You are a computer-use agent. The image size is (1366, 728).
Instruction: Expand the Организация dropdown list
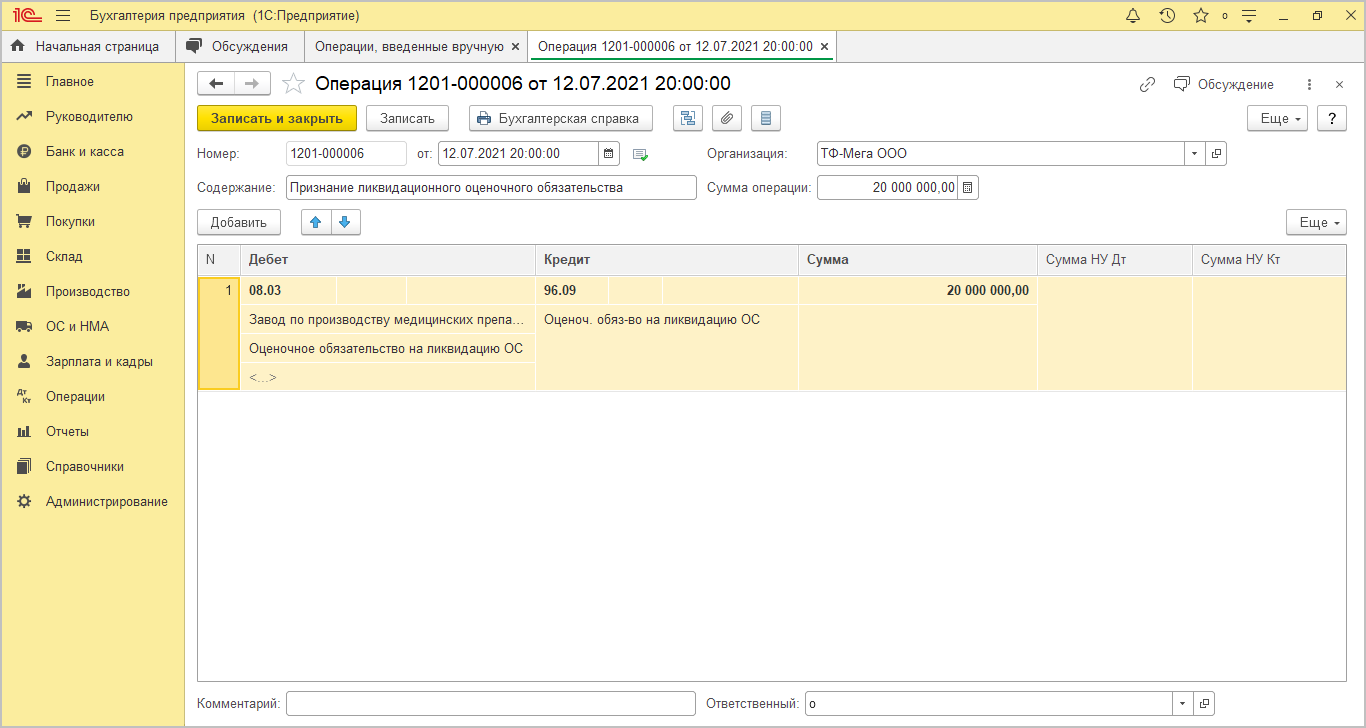(1196, 154)
